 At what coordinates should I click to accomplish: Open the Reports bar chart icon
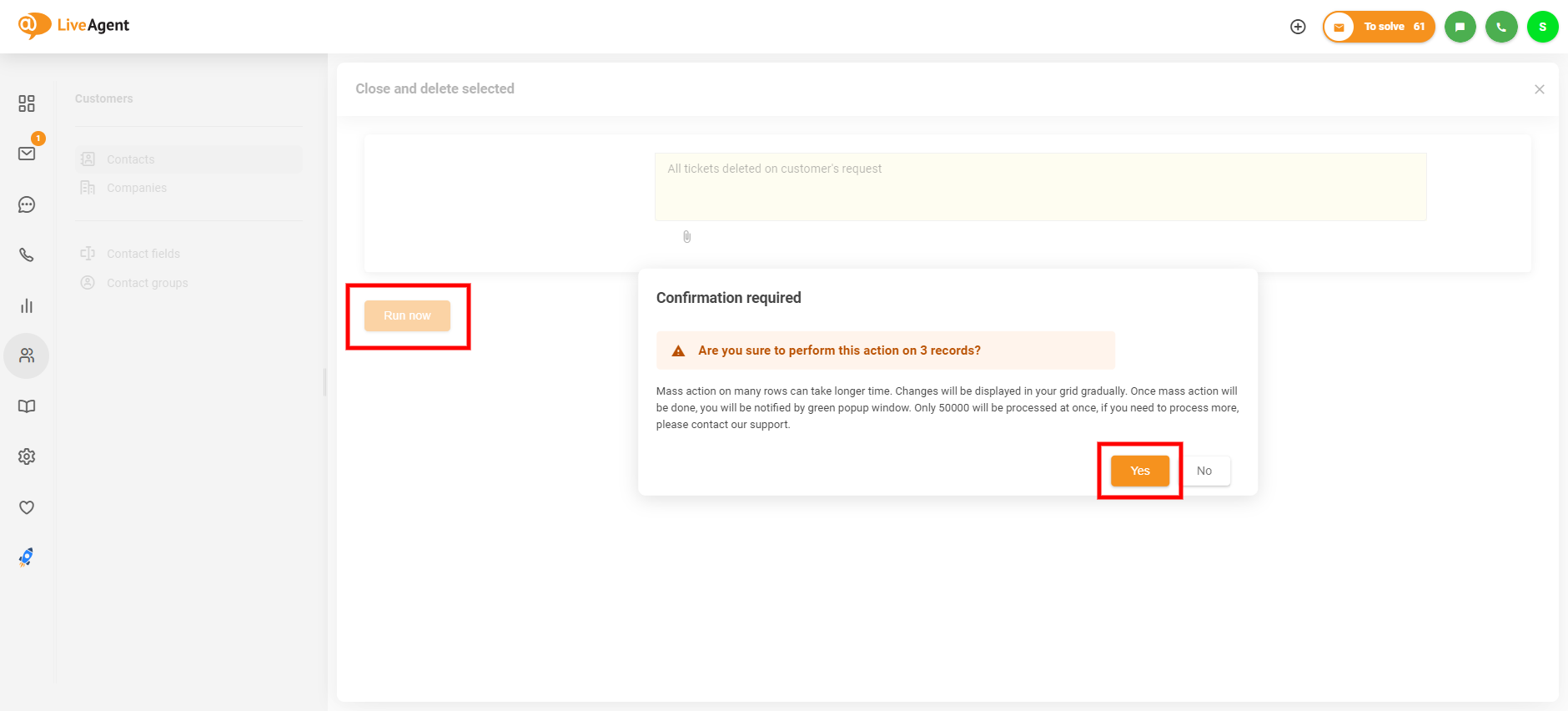[x=27, y=305]
